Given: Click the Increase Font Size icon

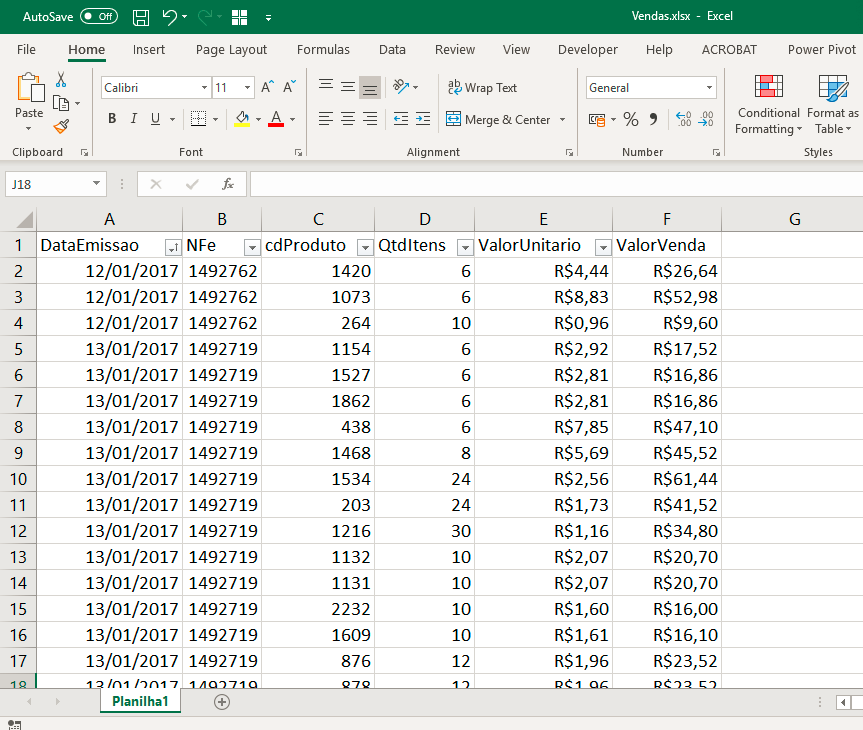Looking at the screenshot, I should click(x=267, y=88).
